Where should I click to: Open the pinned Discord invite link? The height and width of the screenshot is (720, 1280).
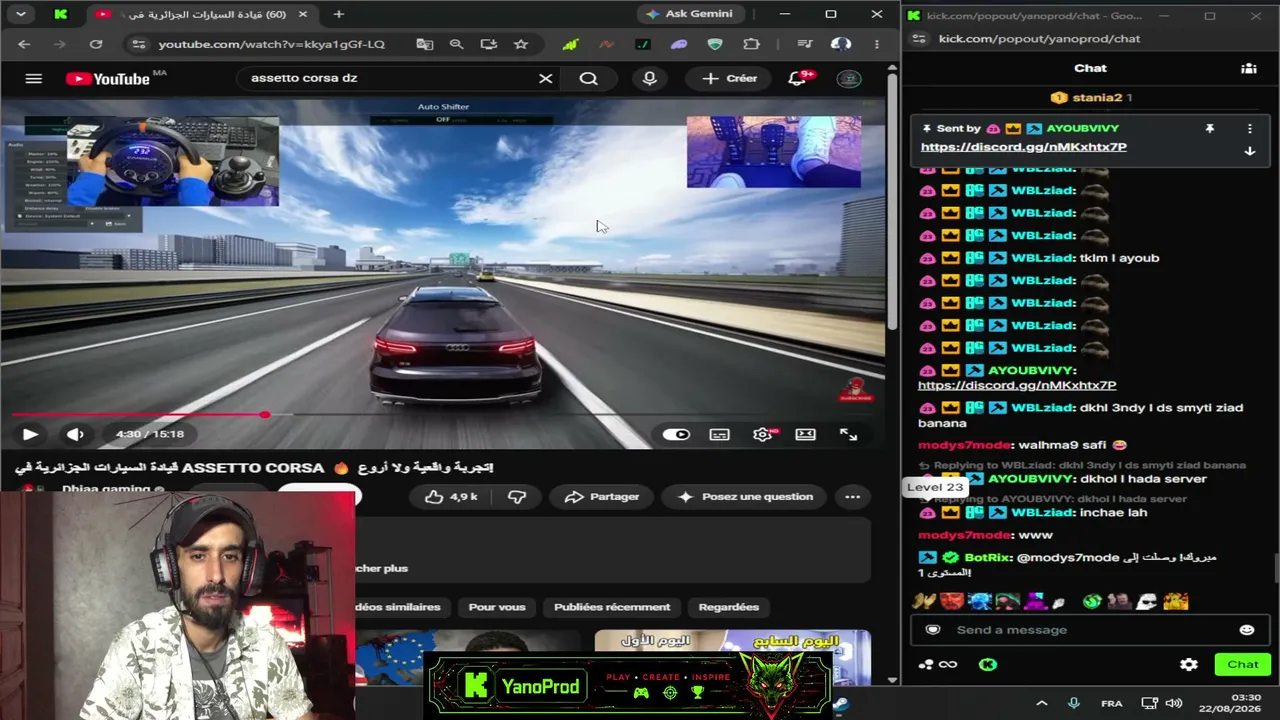pos(1023,147)
